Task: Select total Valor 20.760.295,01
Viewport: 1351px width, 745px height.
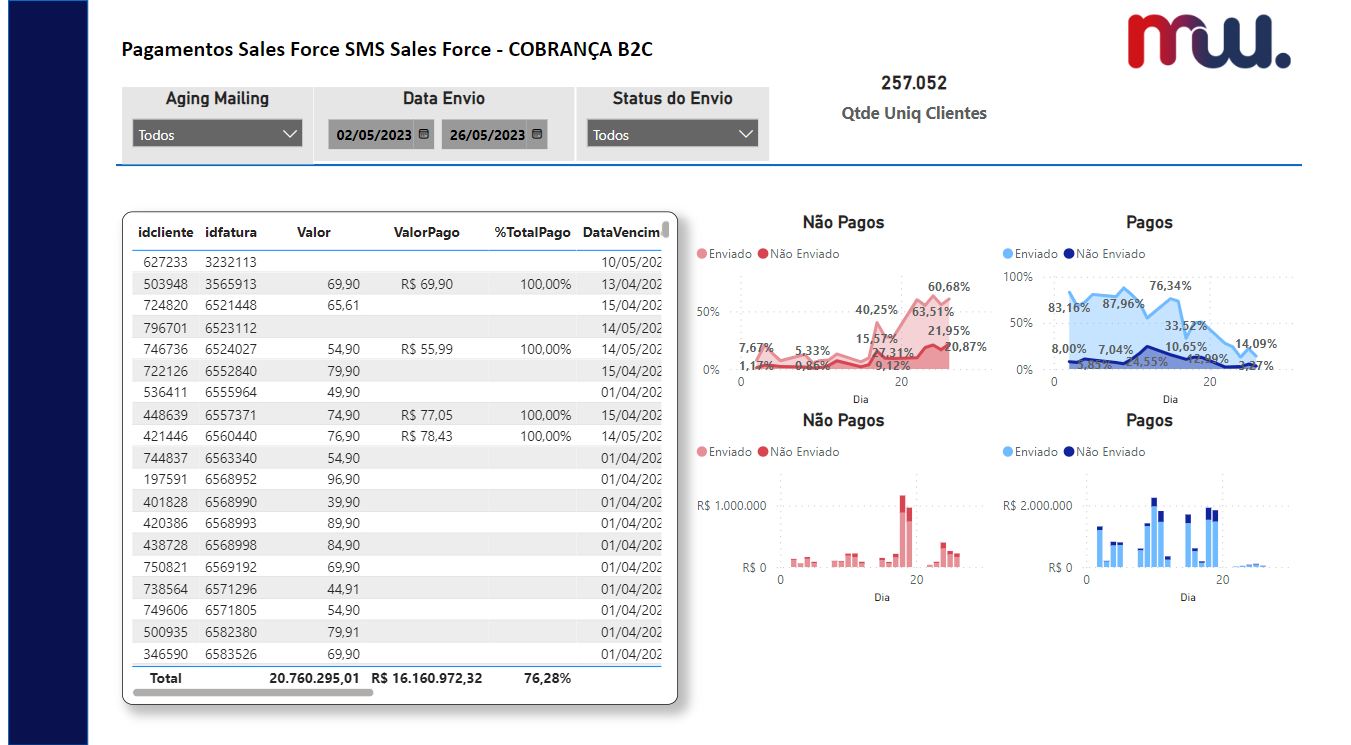Action: pos(315,678)
